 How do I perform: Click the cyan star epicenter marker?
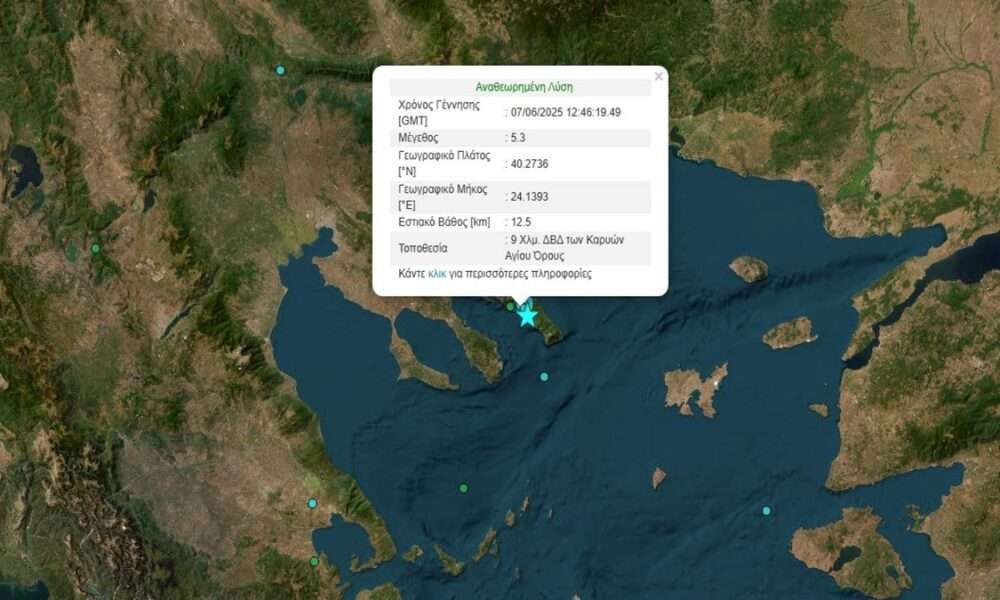[527, 316]
